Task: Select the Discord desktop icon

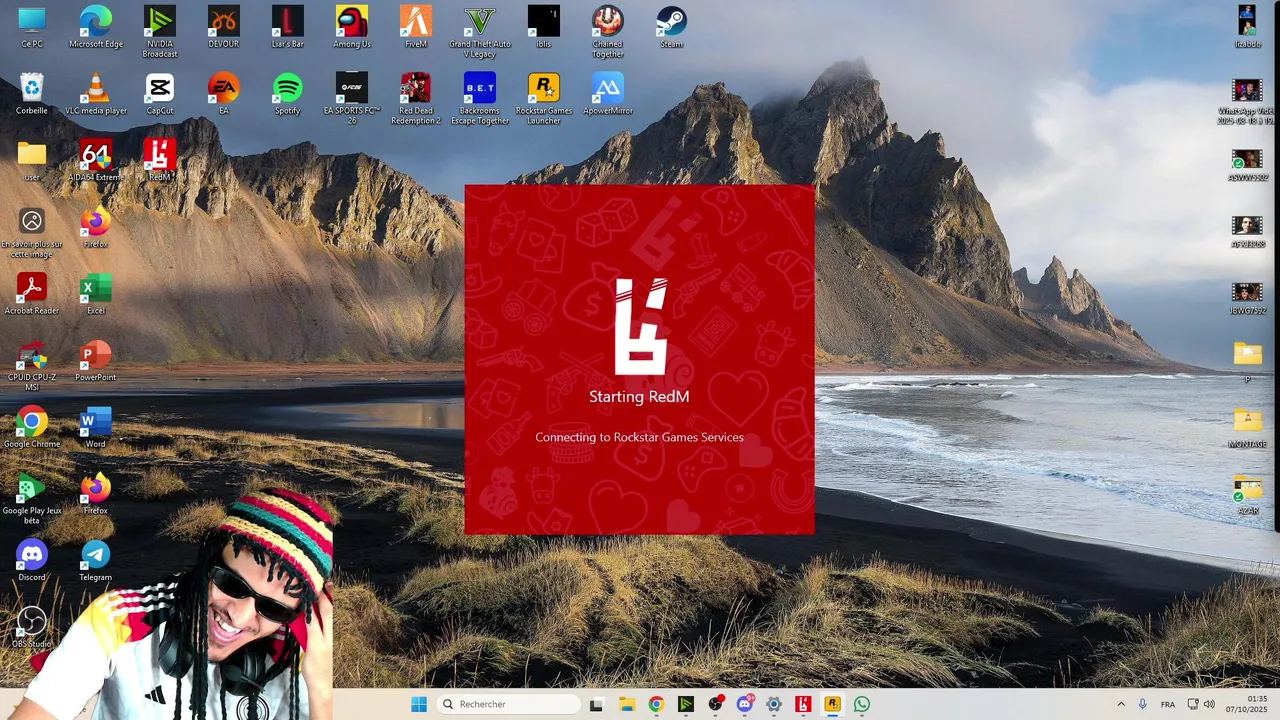Action: pos(32,560)
